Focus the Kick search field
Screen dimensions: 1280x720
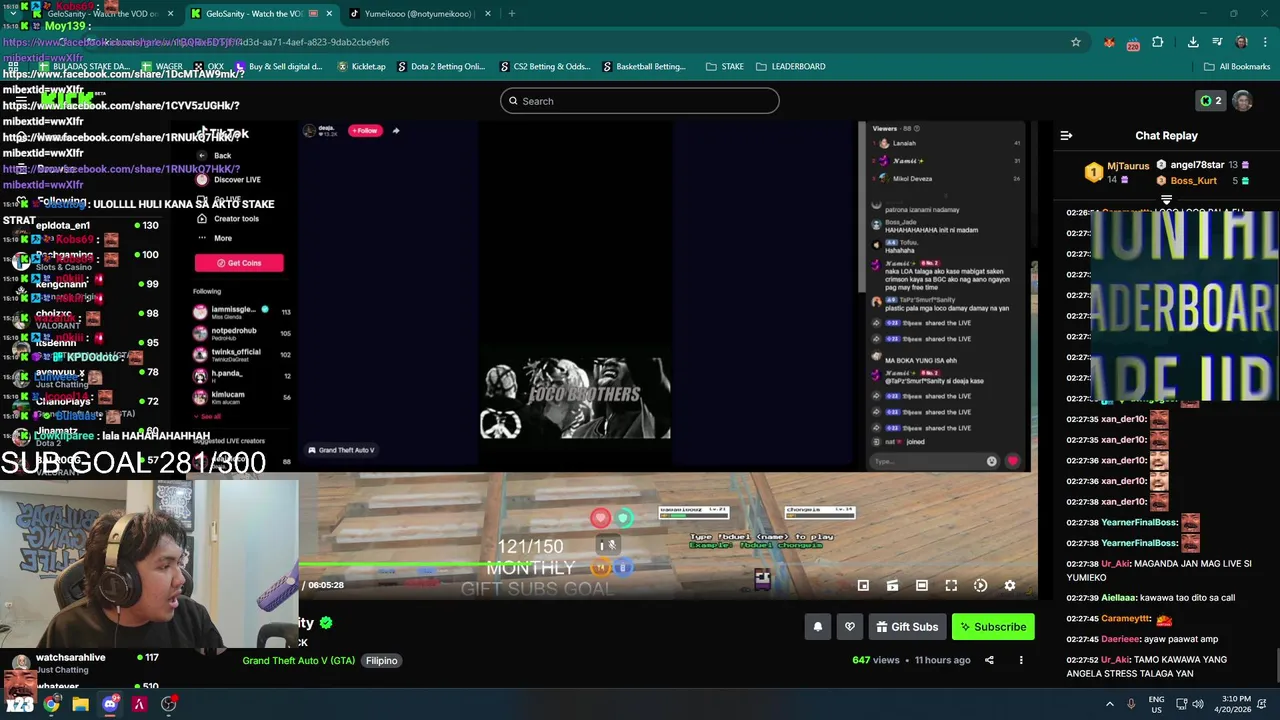coord(640,101)
